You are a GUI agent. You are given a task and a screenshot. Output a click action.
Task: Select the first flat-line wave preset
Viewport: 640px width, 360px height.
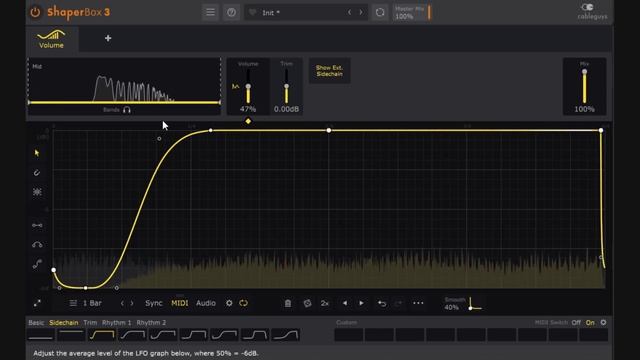41,335
